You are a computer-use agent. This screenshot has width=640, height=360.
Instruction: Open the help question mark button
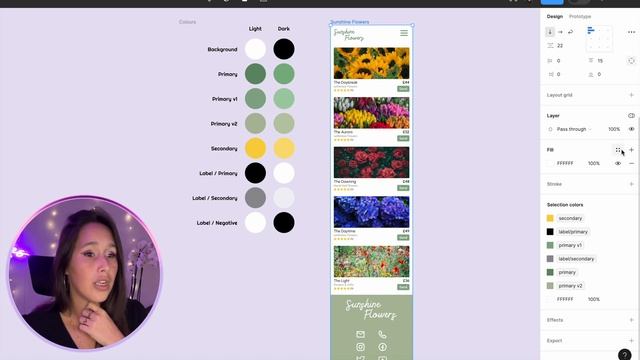[x=624, y=354]
